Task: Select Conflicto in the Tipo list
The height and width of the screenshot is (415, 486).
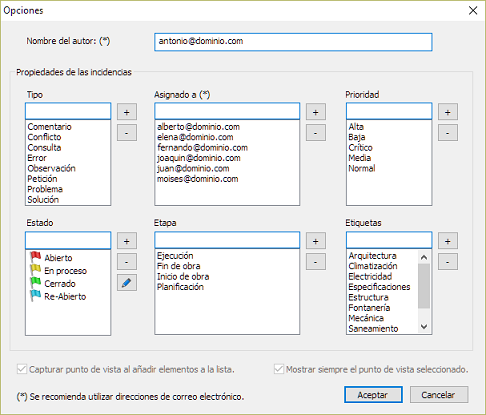Action: tap(44, 137)
